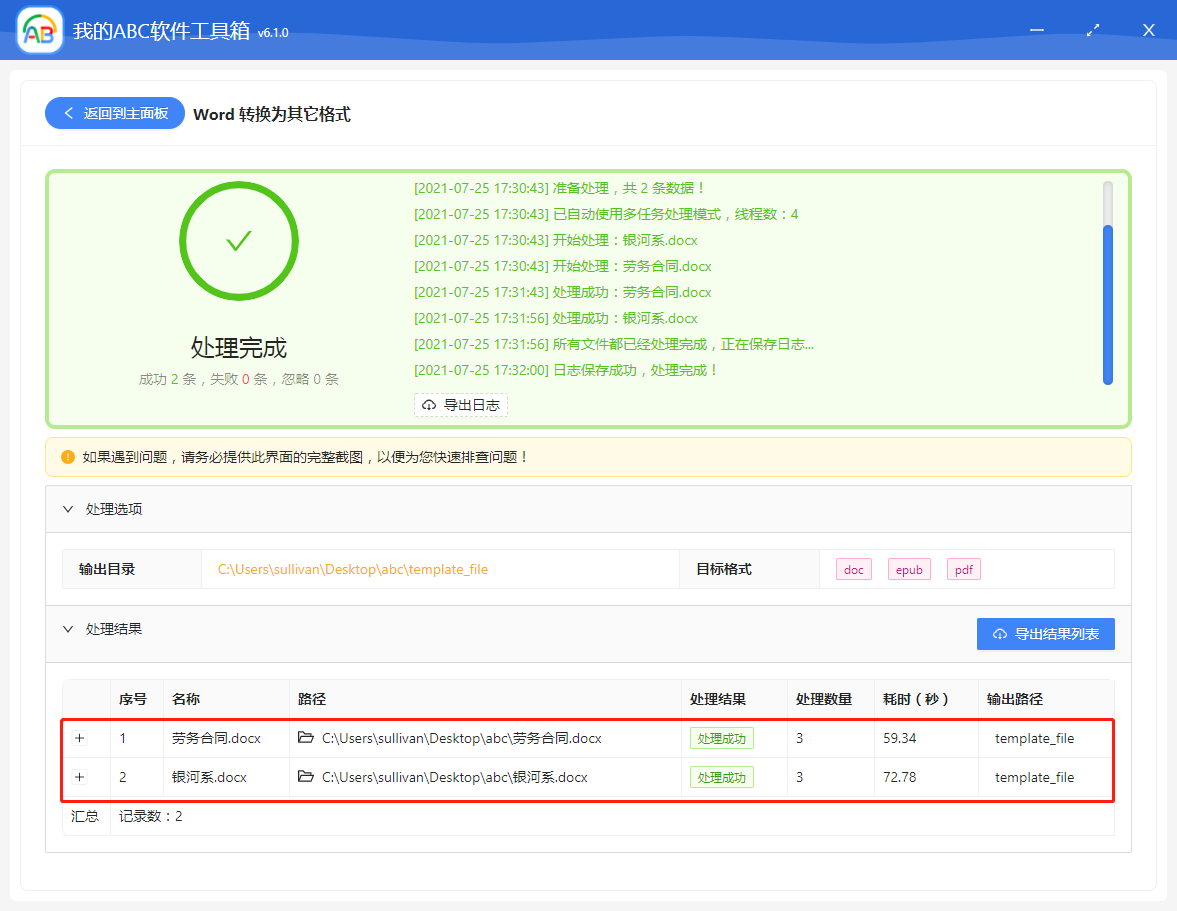Open folder icon beside 银河系.docx path
1177x911 pixels.
[307, 777]
